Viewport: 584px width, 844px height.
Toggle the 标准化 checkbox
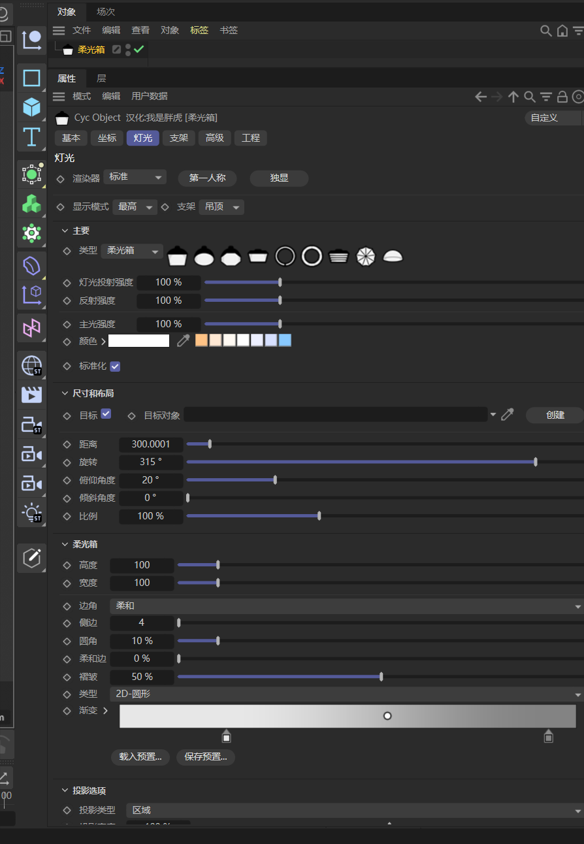(x=115, y=367)
